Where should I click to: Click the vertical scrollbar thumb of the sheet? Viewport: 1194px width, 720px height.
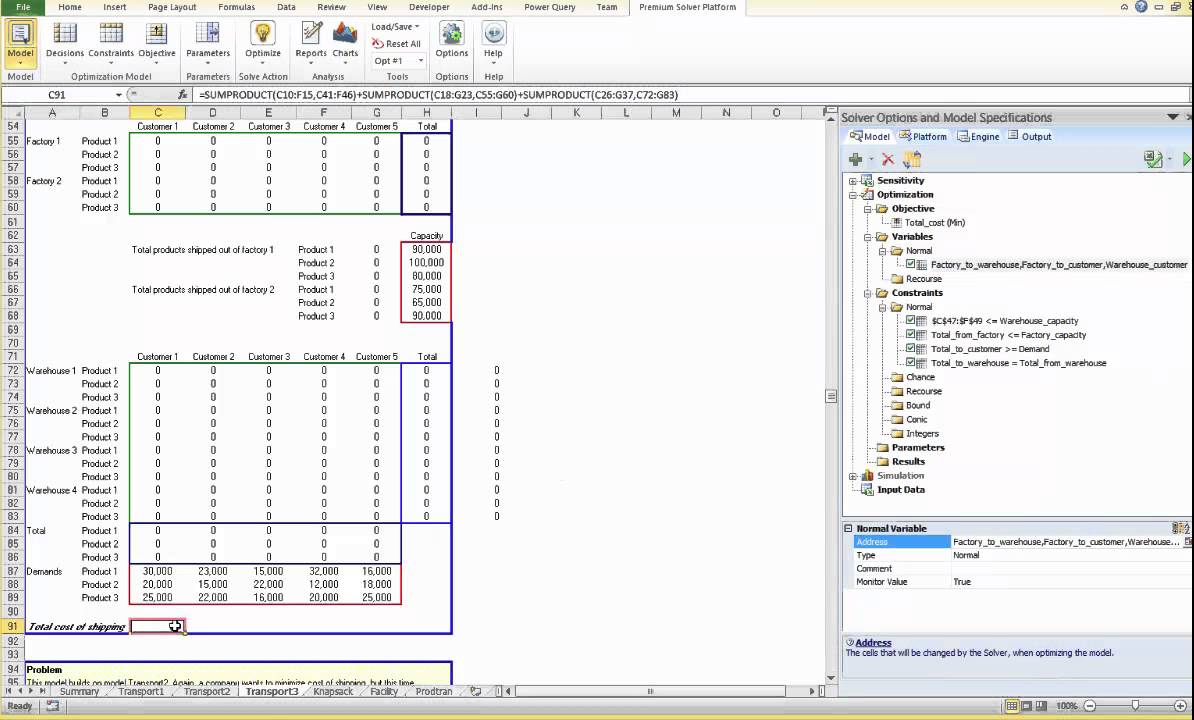tap(831, 396)
